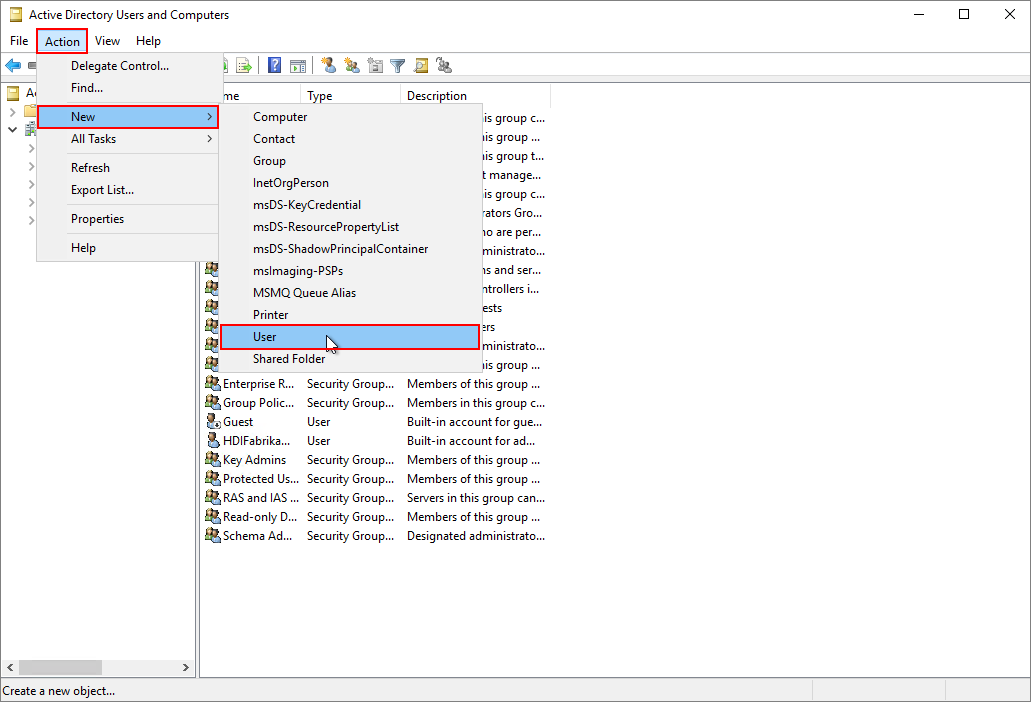This screenshot has width=1031, height=702.
Task: Click the right arrow of the tree pane scrollbar
Action: click(185, 667)
